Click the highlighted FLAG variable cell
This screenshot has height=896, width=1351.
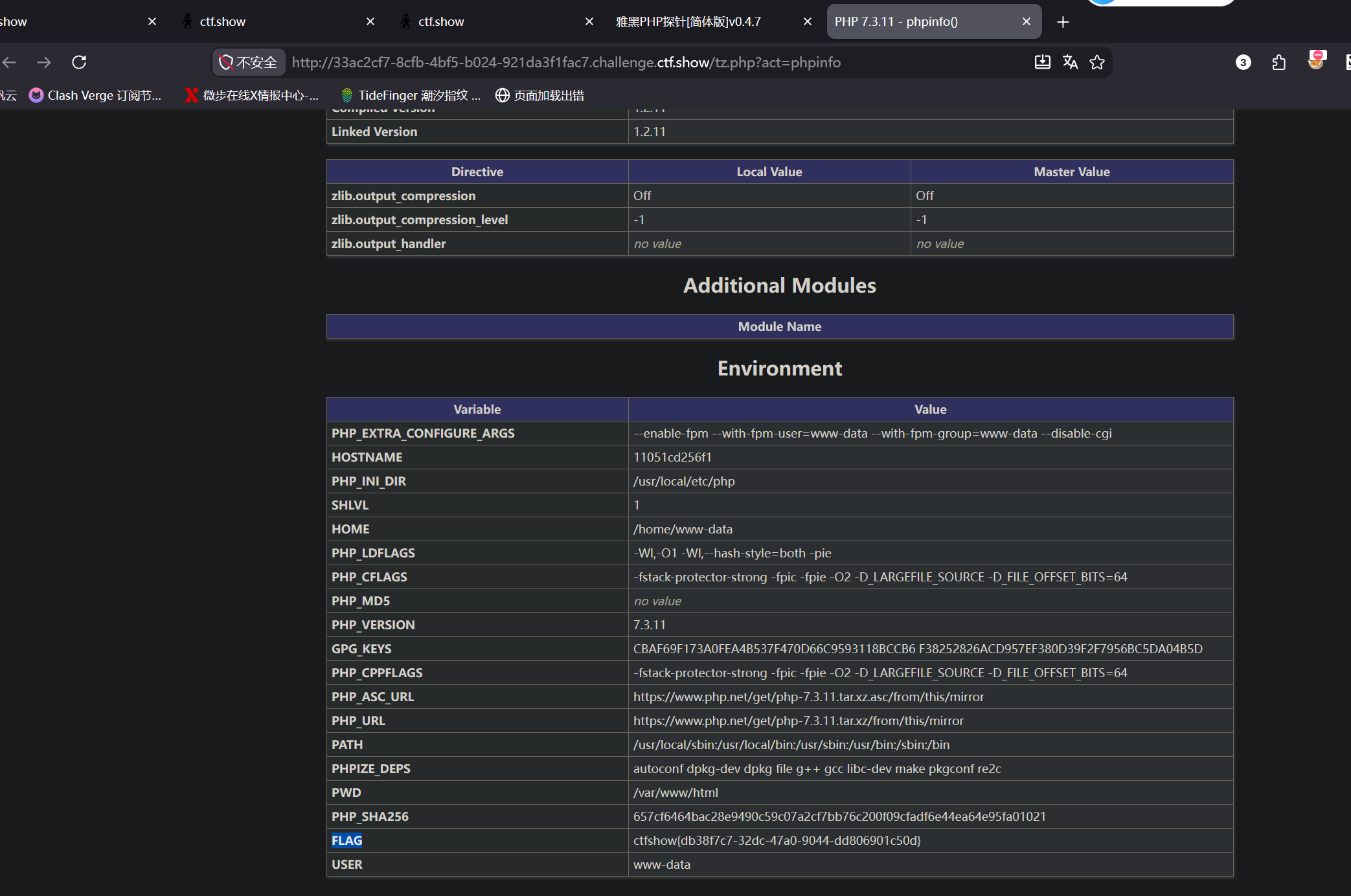point(347,840)
